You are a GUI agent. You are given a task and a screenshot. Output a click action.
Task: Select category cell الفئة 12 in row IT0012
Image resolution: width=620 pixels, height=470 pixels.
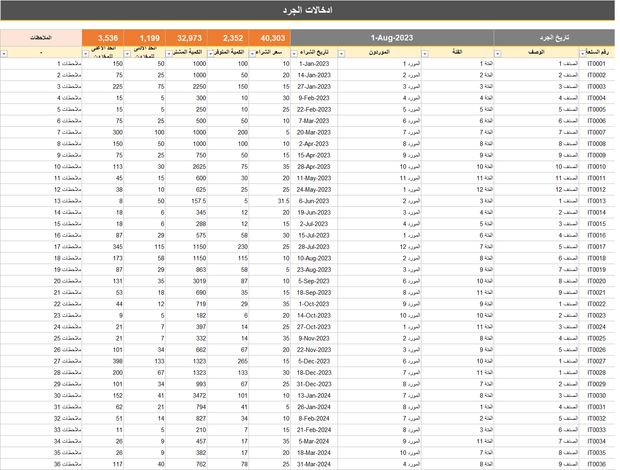tap(457, 190)
